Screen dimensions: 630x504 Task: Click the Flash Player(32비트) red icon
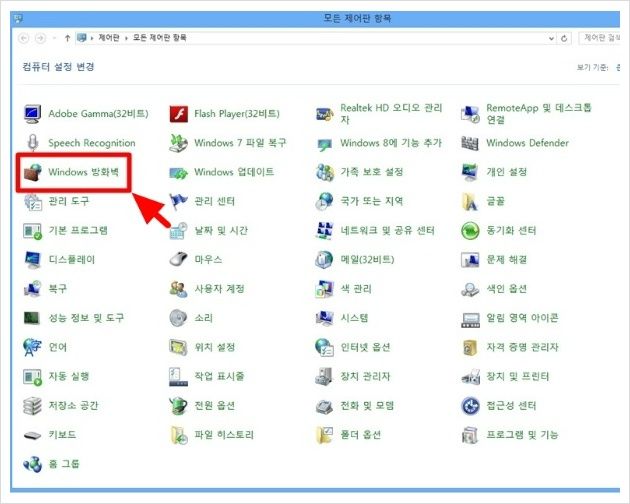[x=178, y=114]
